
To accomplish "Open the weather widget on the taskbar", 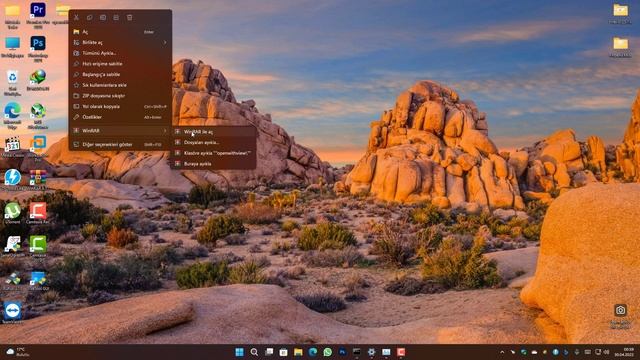I will [17, 352].
